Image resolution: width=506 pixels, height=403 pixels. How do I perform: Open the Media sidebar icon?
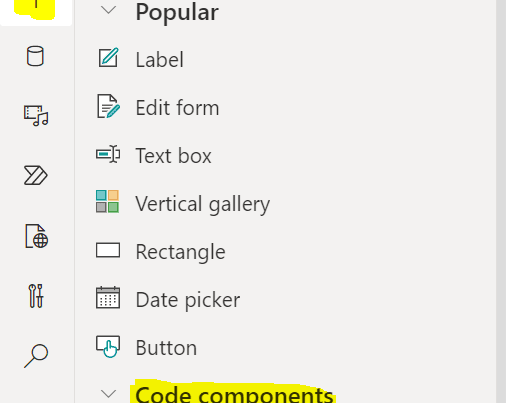[x=36, y=116]
